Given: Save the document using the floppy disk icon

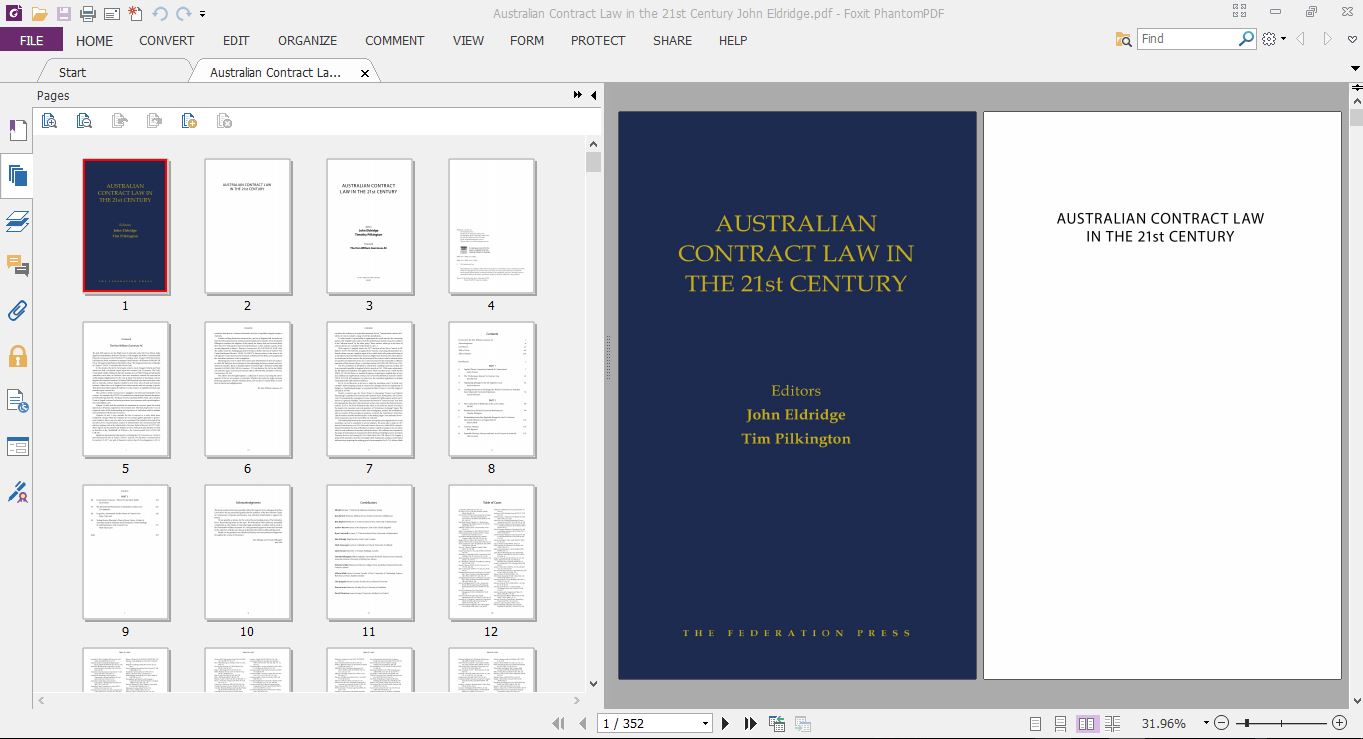Looking at the screenshot, I should coord(63,14).
